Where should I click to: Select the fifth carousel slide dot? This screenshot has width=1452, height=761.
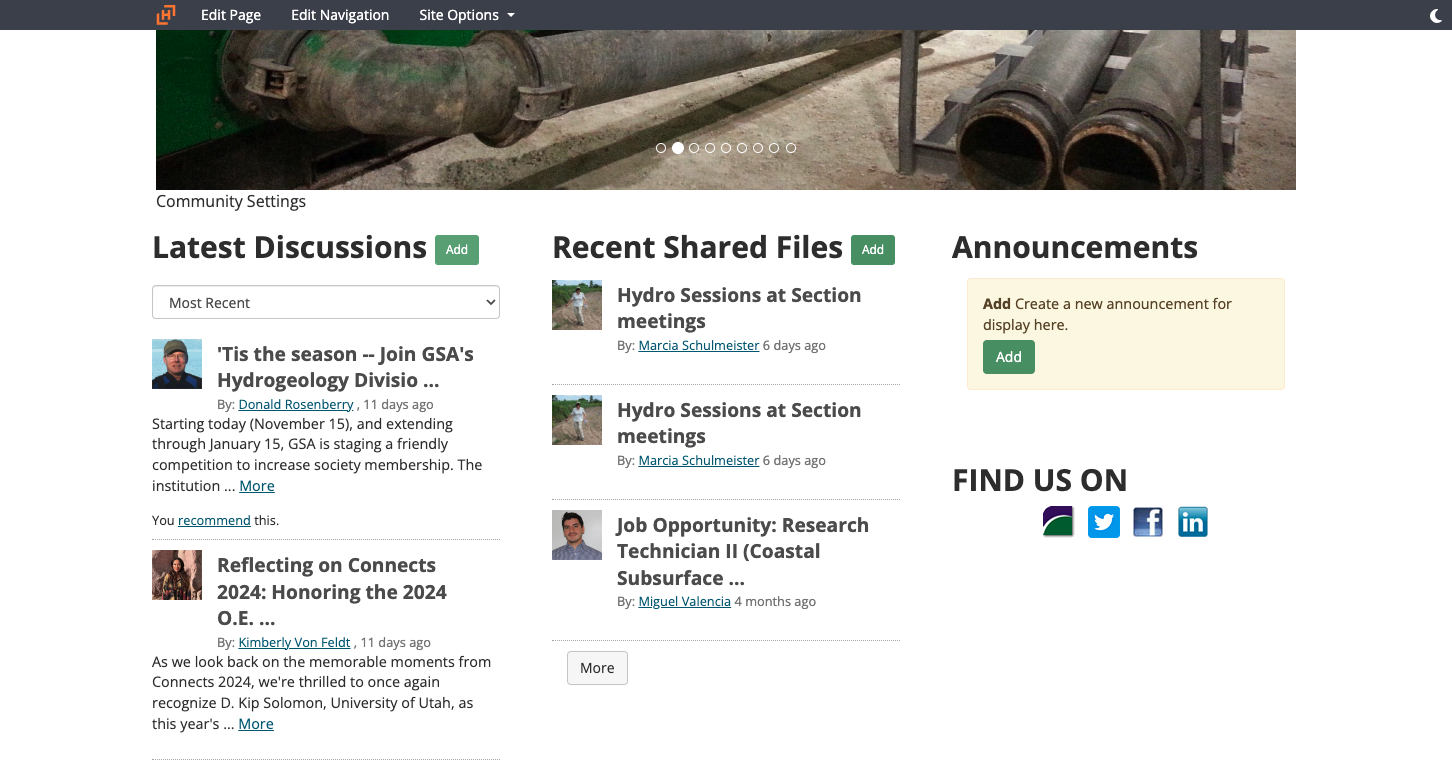(x=726, y=148)
